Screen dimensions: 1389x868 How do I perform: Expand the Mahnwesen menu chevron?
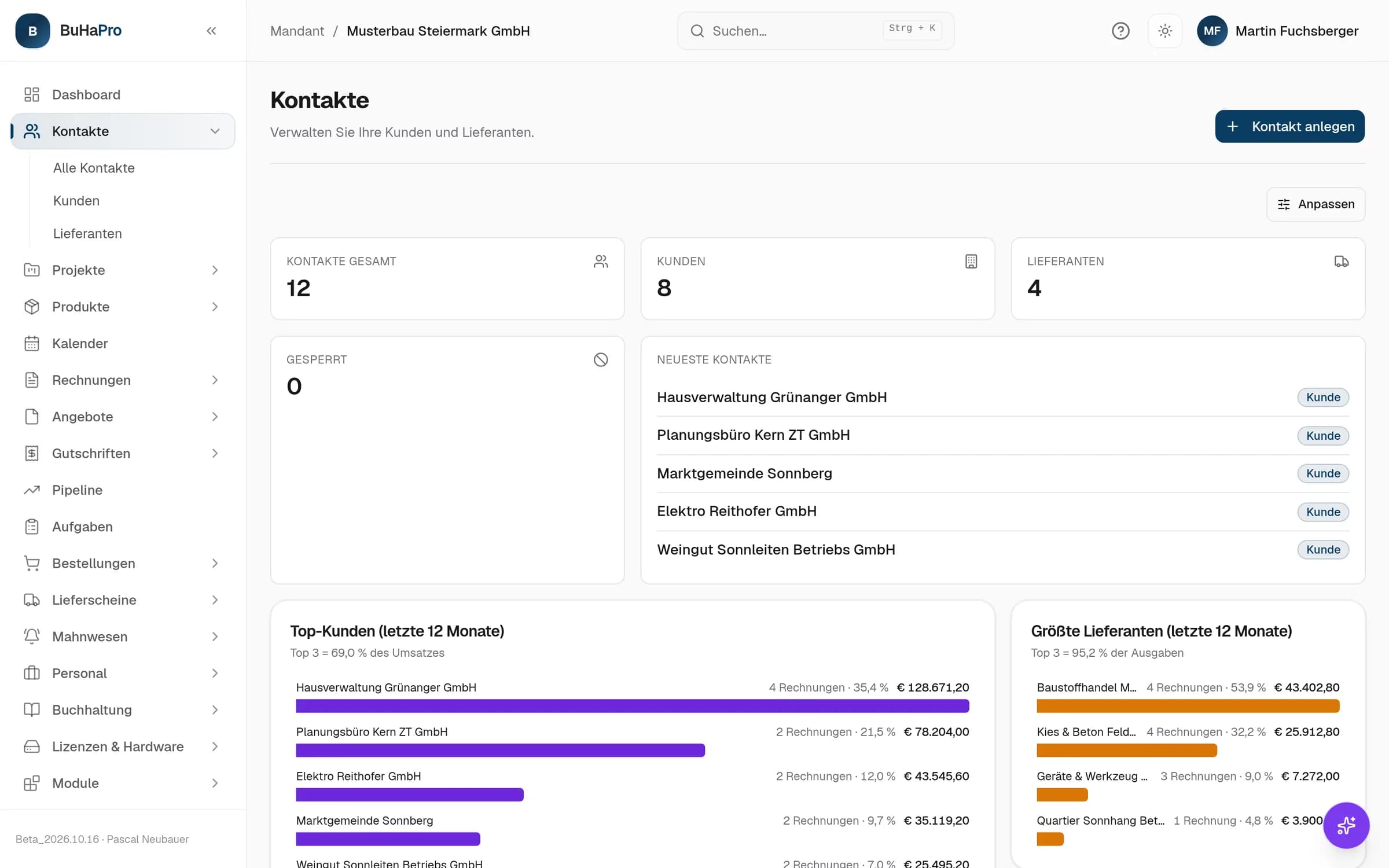[x=215, y=637]
